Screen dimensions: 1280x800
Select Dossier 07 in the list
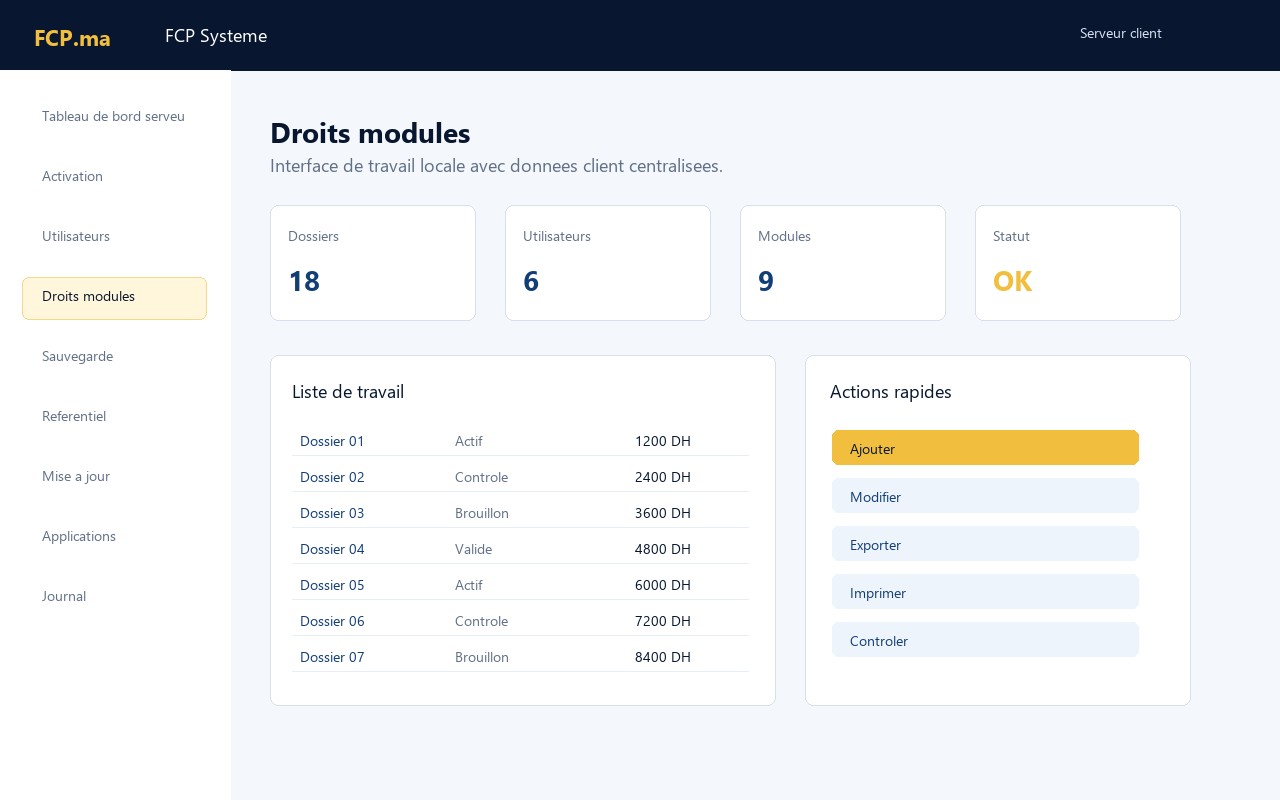pos(332,657)
